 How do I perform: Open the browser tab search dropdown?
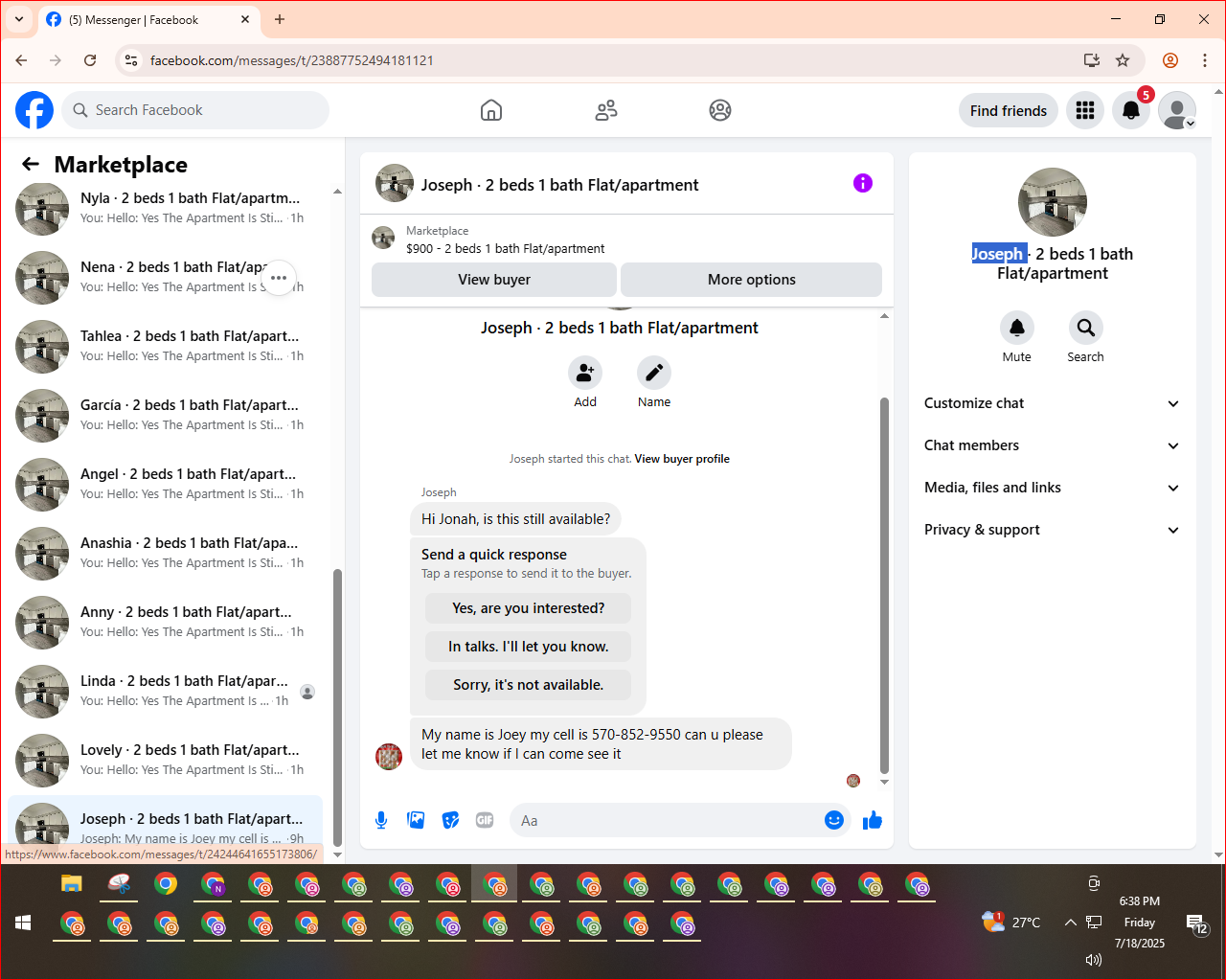18,19
